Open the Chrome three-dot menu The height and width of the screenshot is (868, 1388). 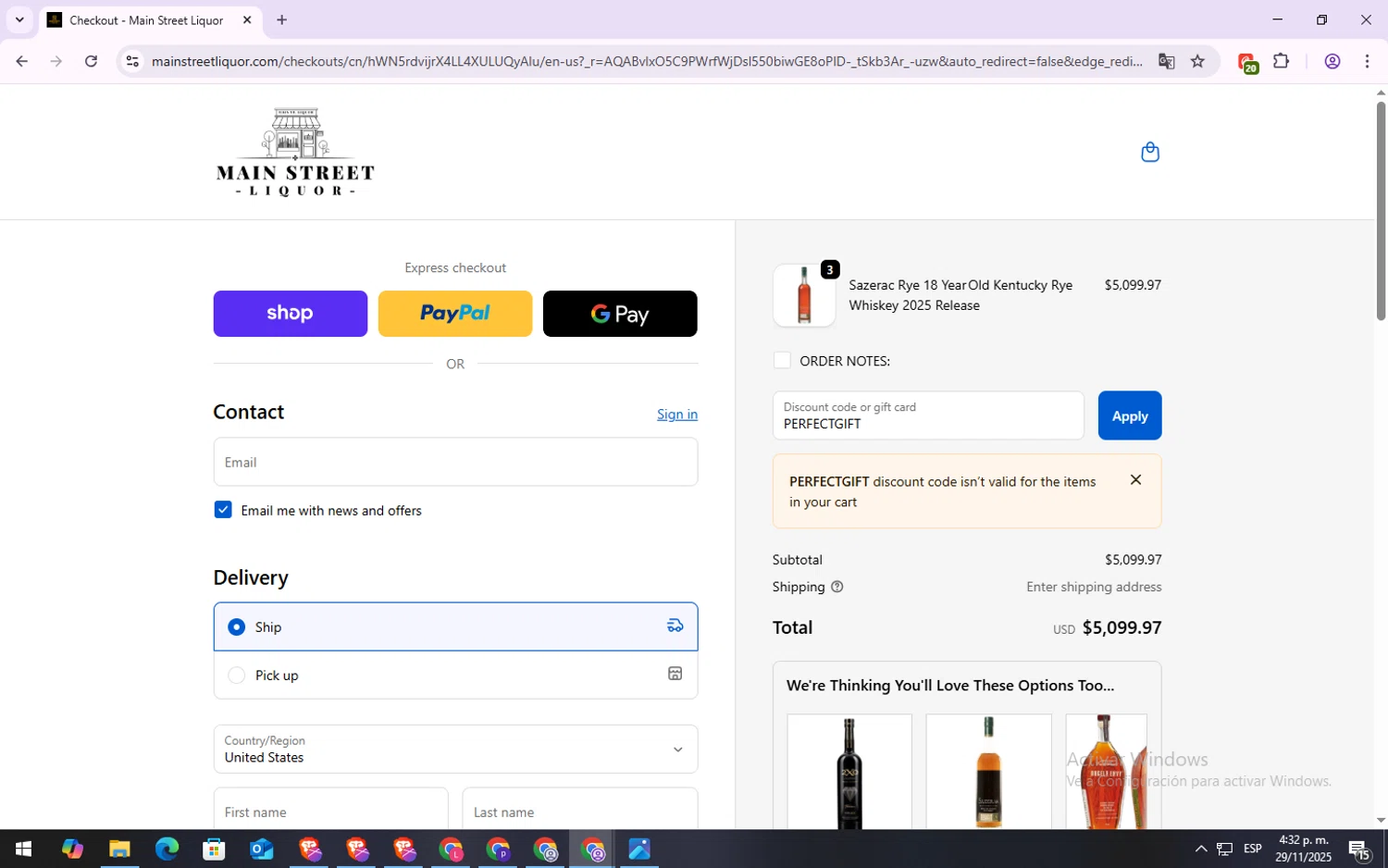1367,61
